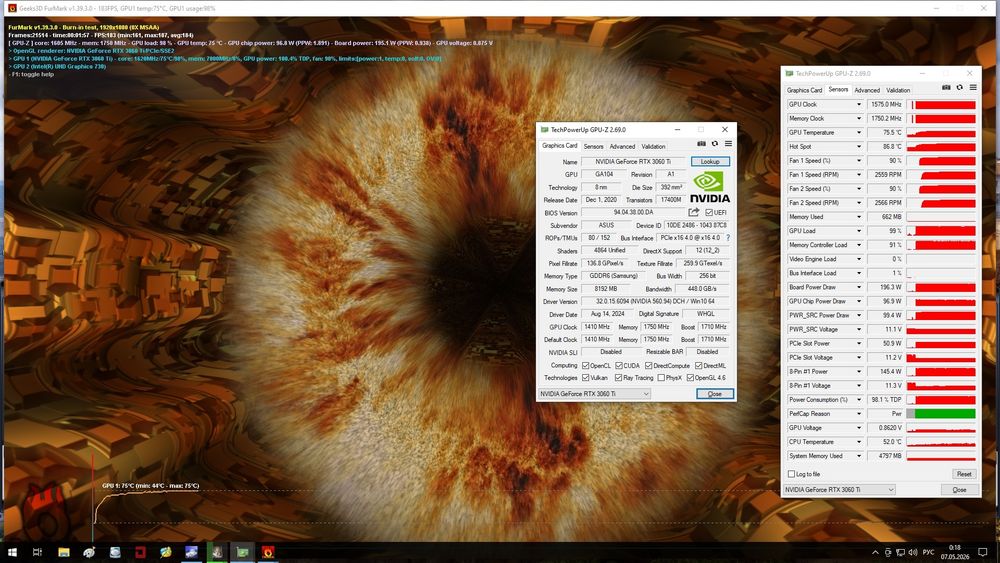Image resolution: width=1000 pixels, height=563 pixels.
Task: Open Task View on the taskbar
Action: (x=37, y=552)
